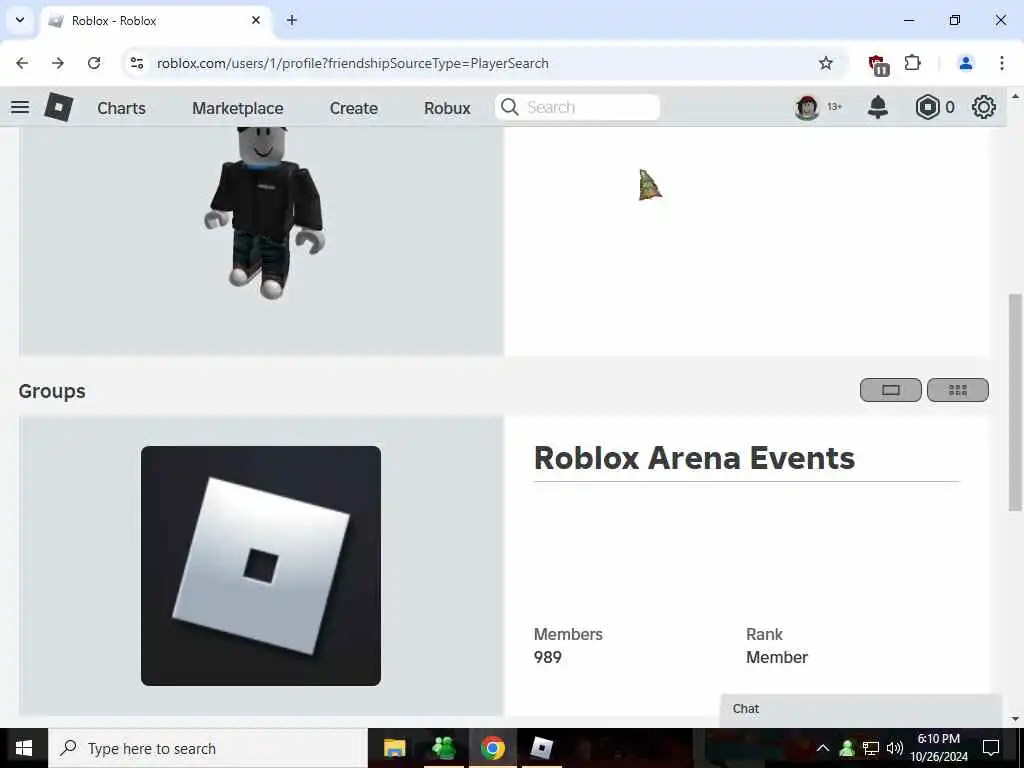
Task: Open the Roblox app on the taskbar
Action: [x=541, y=748]
